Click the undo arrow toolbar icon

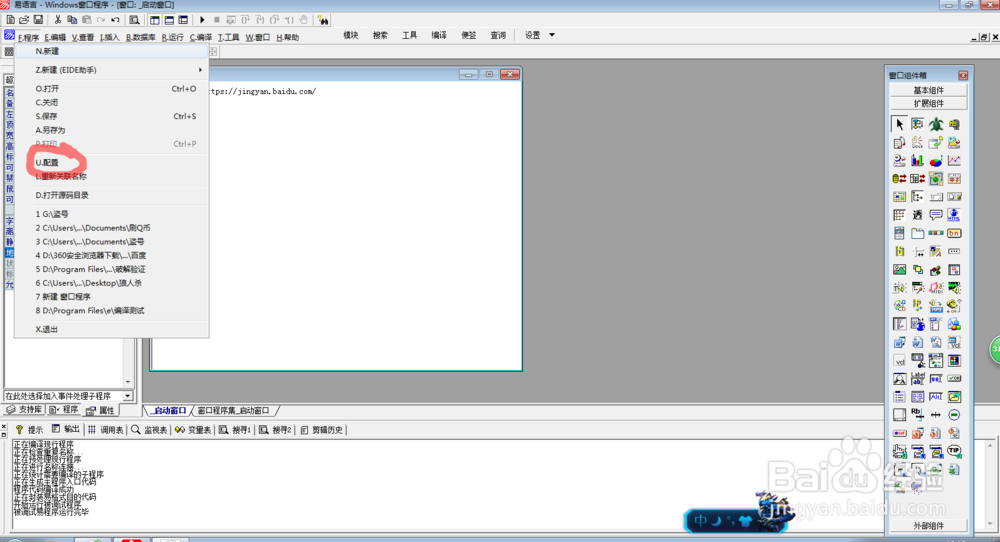click(115, 20)
